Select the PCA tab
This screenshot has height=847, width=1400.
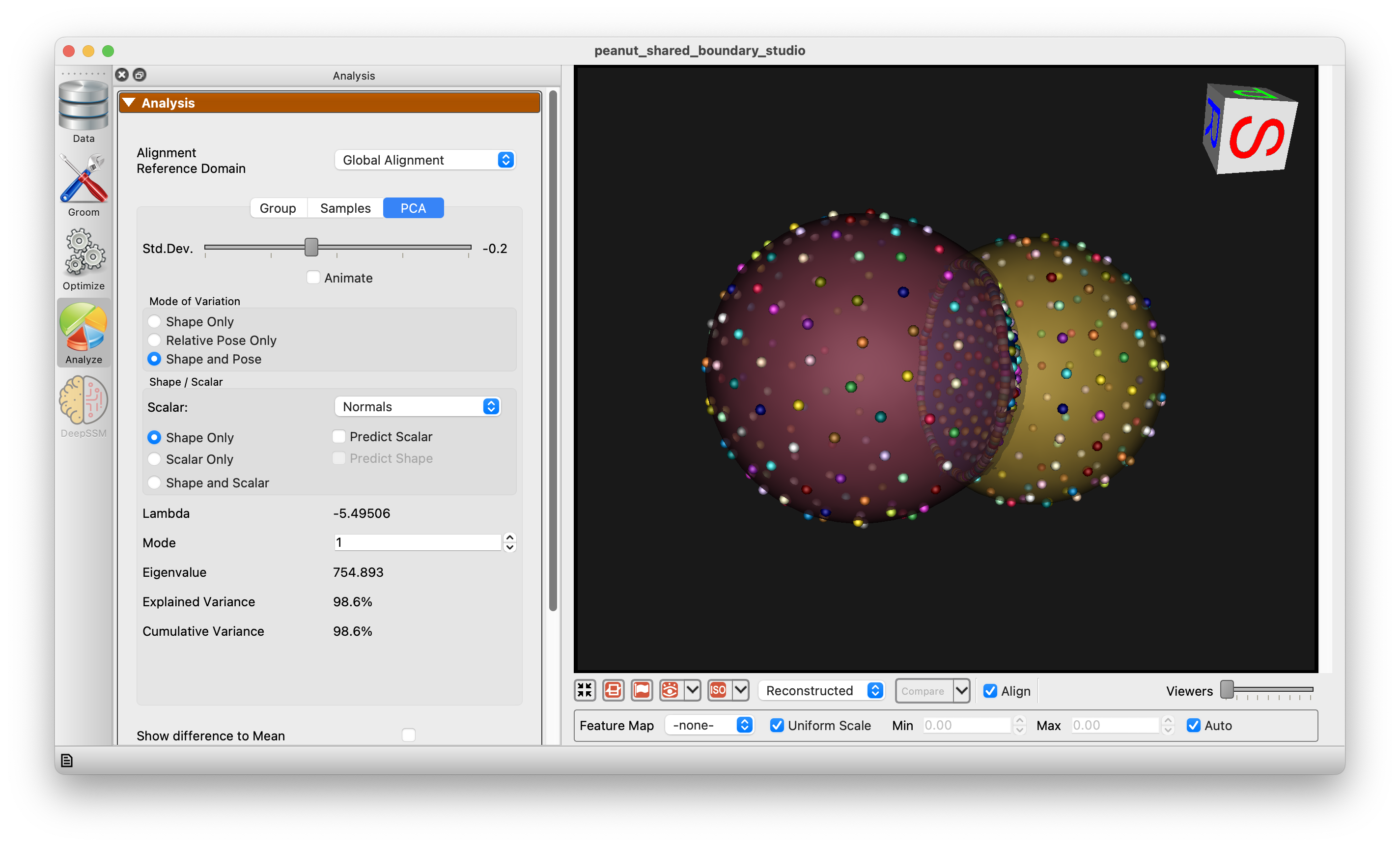tap(413, 208)
